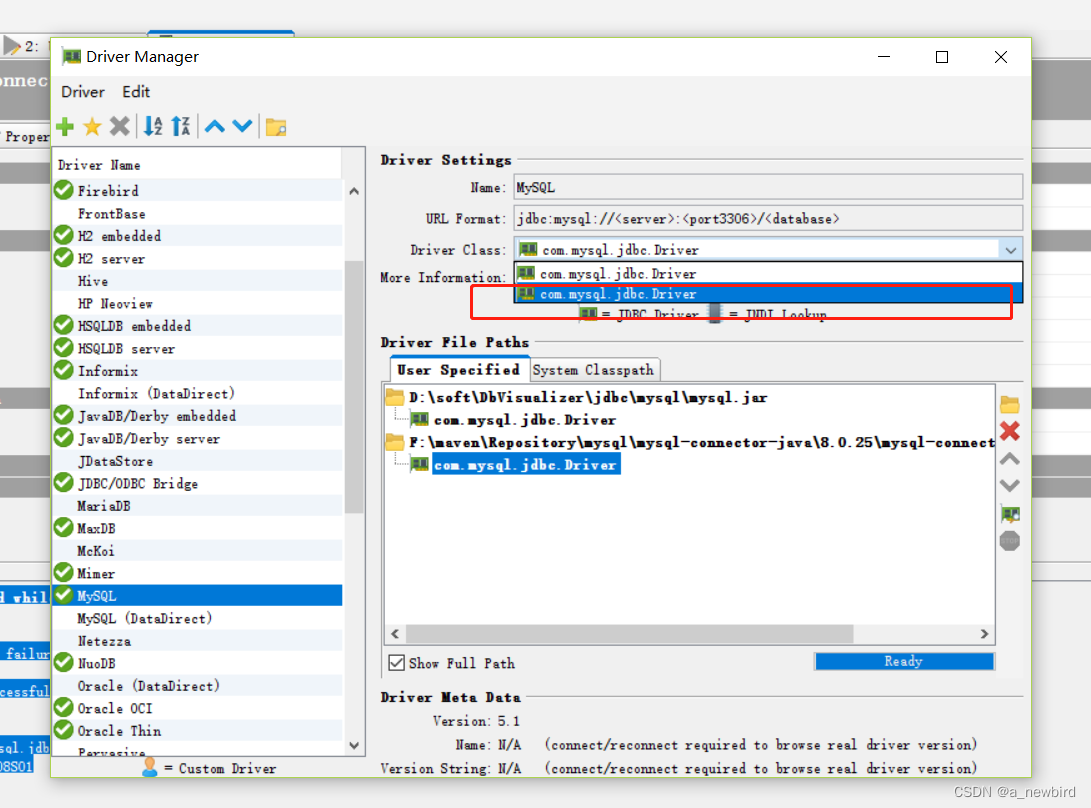Image resolution: width=1091 pixels, height=808 pixels.
Task: Delete selected driver with red X toolbar icon
Action: (119, 126)
